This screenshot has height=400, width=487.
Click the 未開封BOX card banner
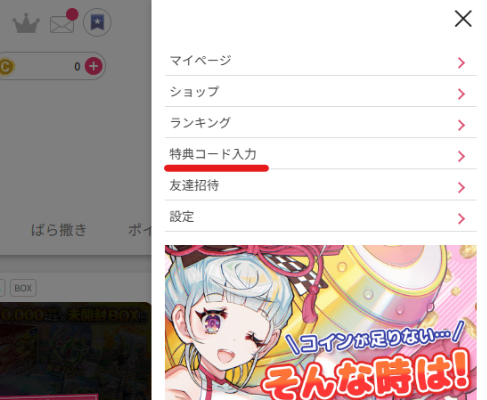point(75,351)
